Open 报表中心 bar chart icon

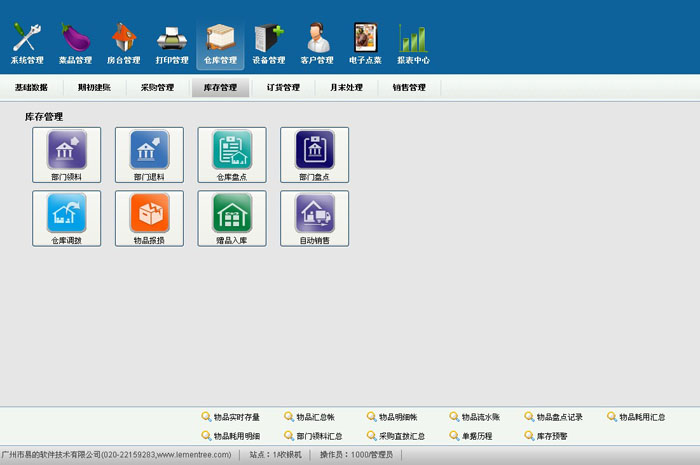click(413, 44)
